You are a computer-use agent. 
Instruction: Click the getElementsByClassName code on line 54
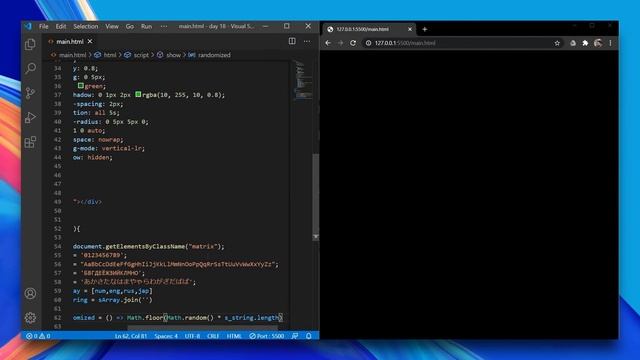[x=145, y=247]
